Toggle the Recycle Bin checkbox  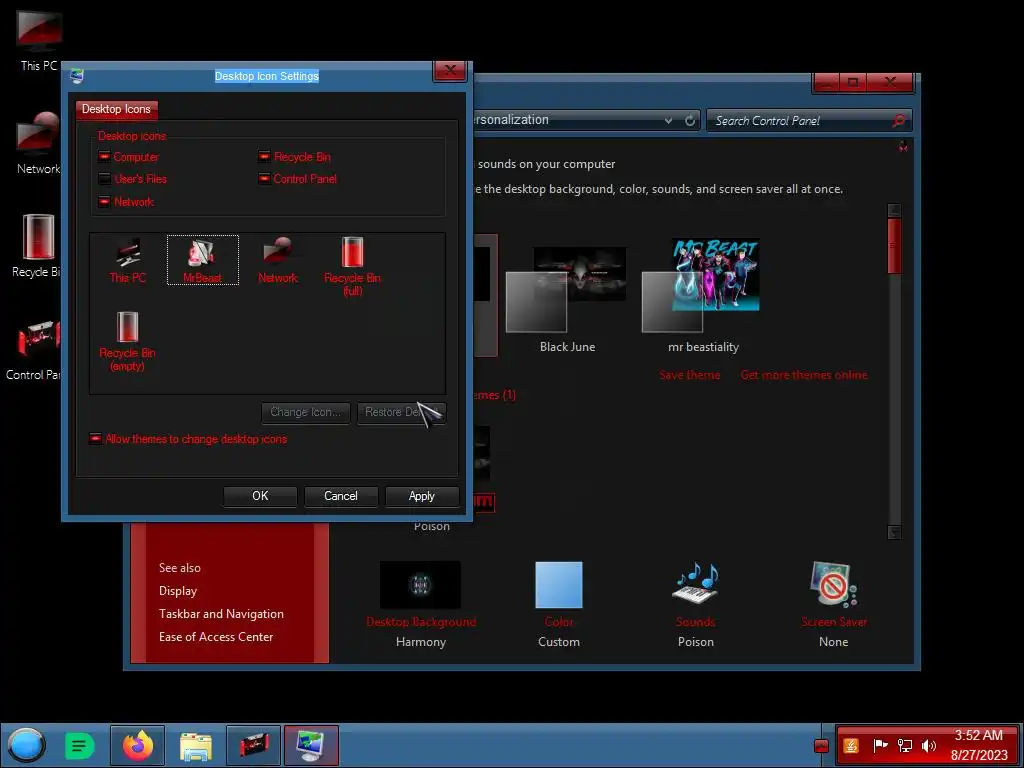[x=264, y=157]
